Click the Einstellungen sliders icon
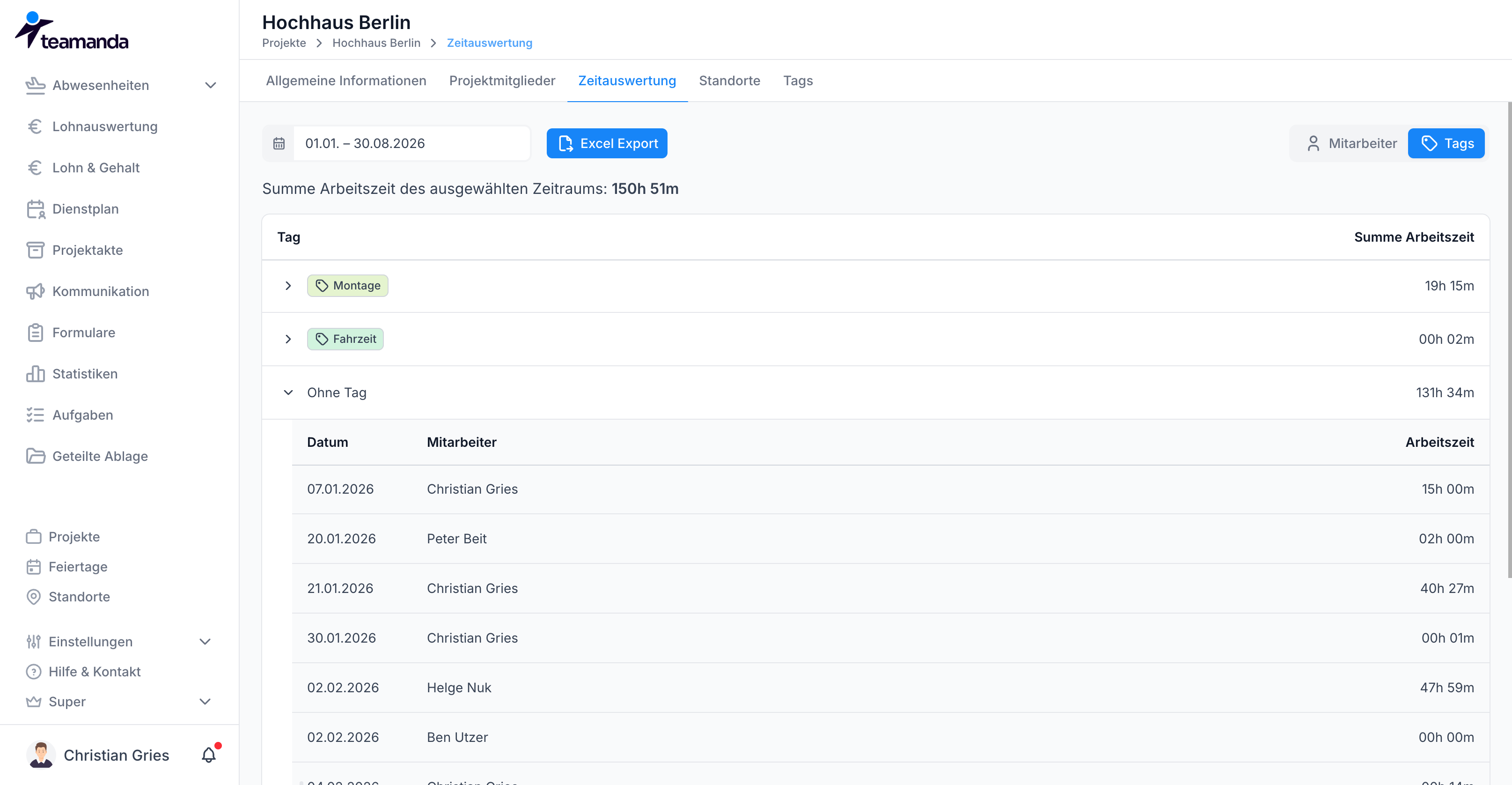 33,642
